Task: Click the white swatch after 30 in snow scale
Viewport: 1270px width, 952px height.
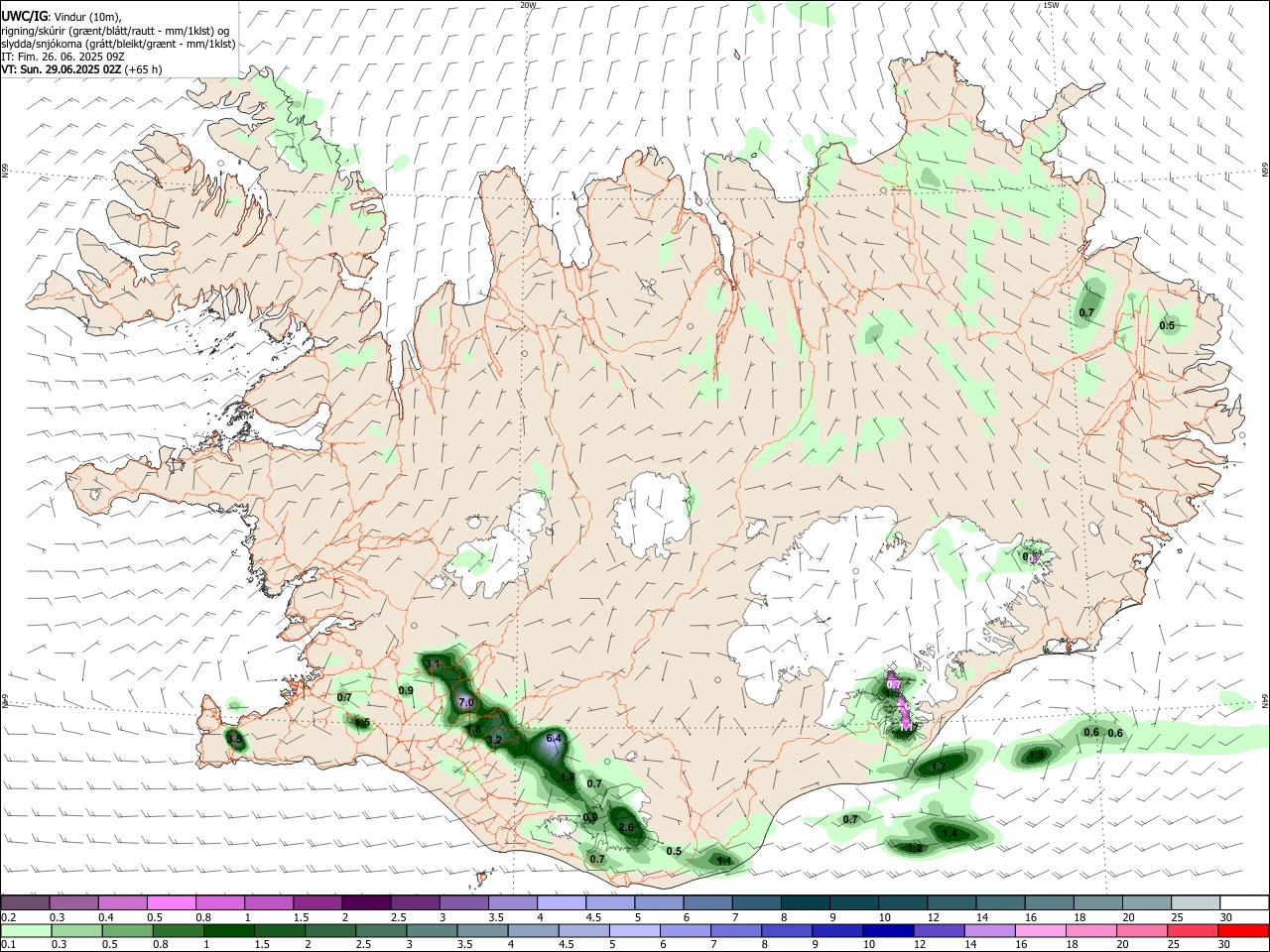Action: [x=1244, y=902]
